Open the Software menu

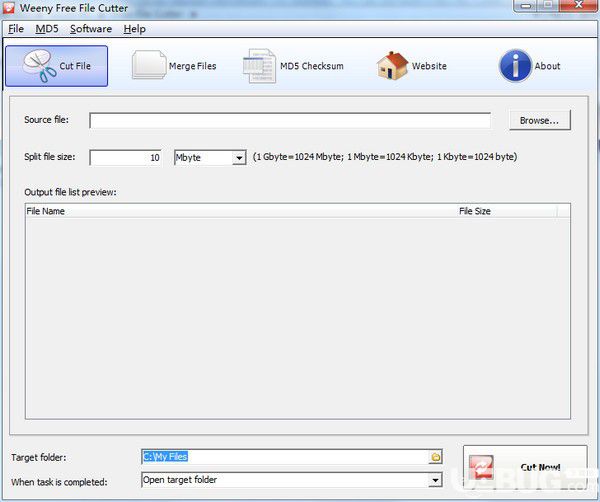pos(91,29)
